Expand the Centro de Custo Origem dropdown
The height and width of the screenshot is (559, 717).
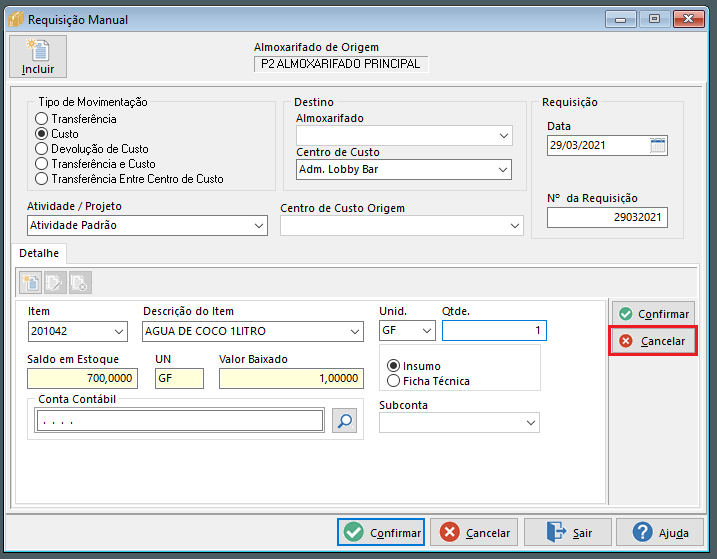click(514, 226)
